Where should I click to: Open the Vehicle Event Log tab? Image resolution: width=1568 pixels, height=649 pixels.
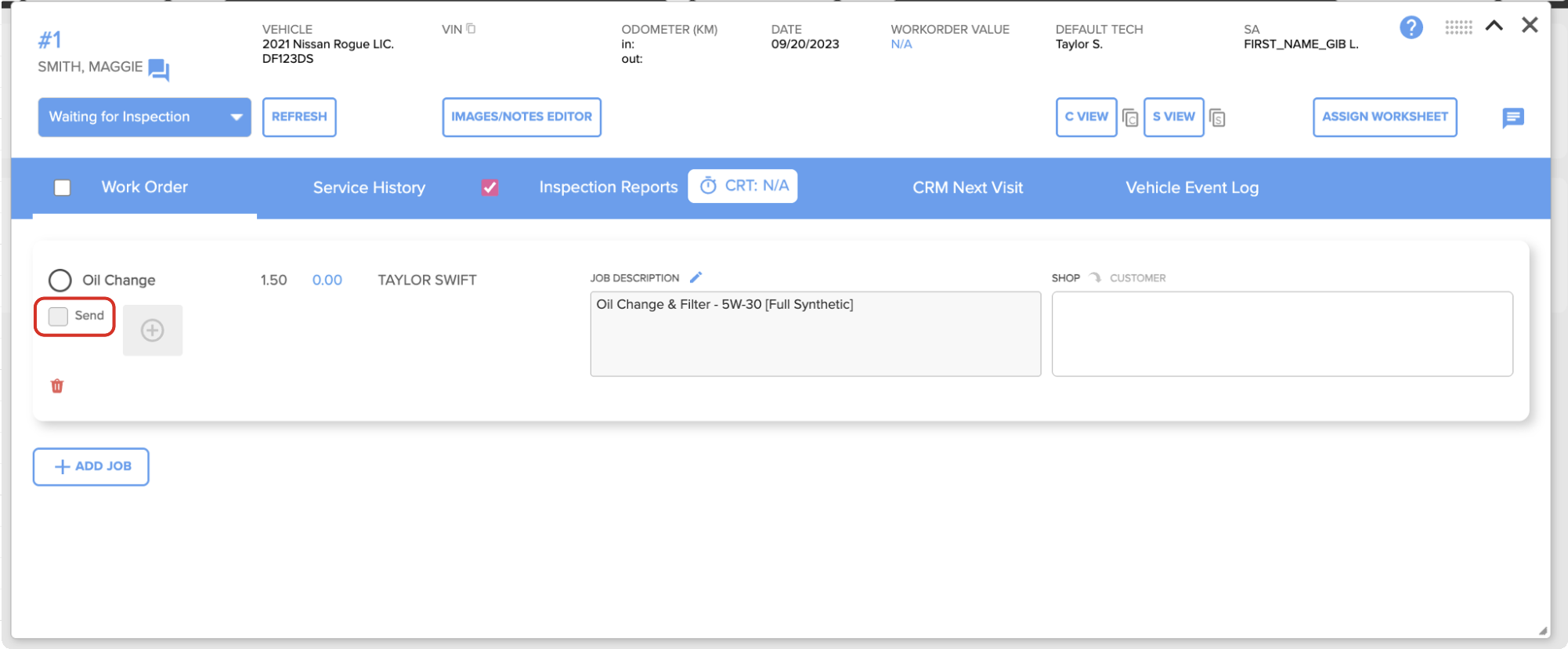click(1192, 187)
